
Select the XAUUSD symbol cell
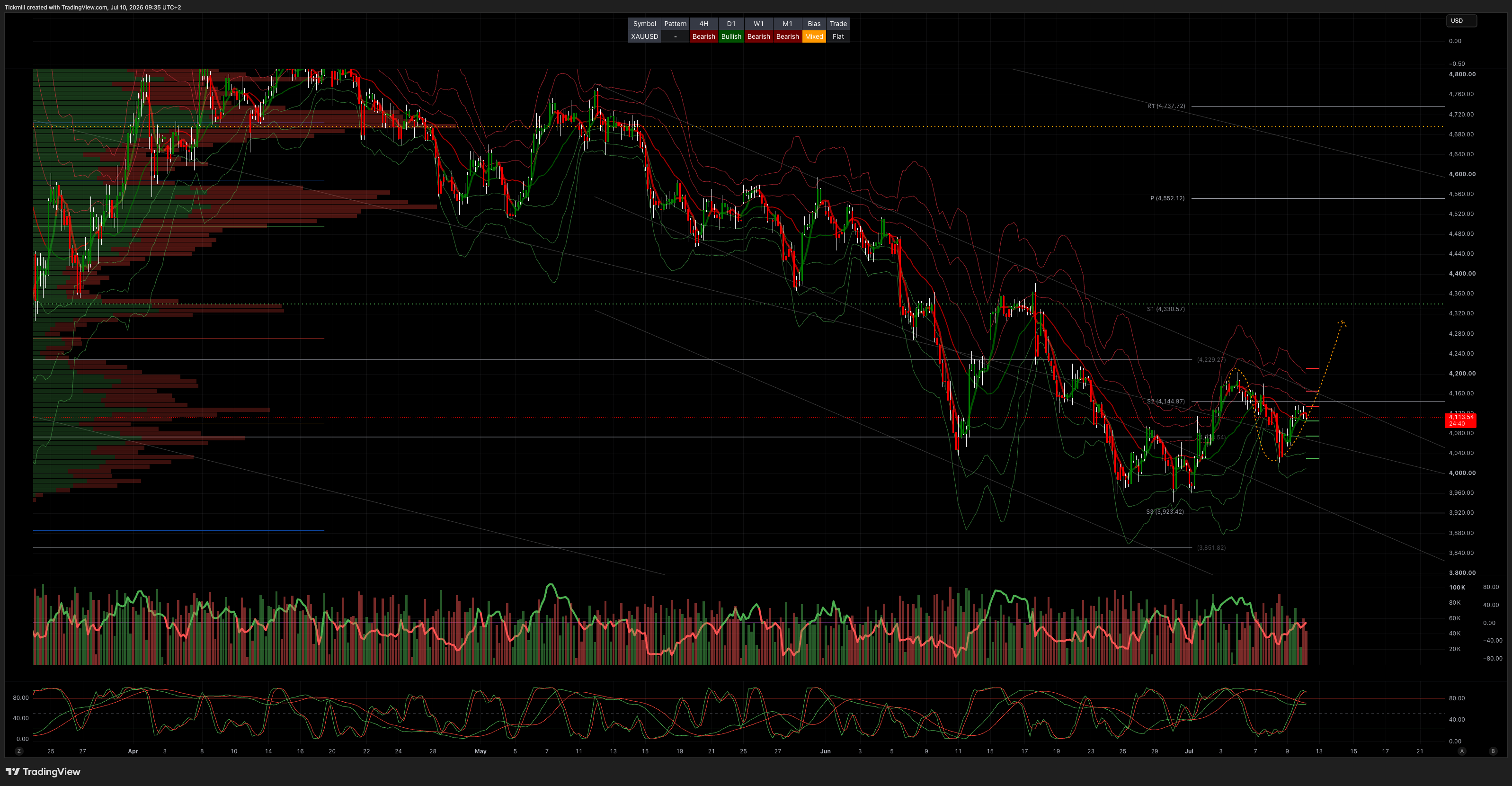click(644, 36)
